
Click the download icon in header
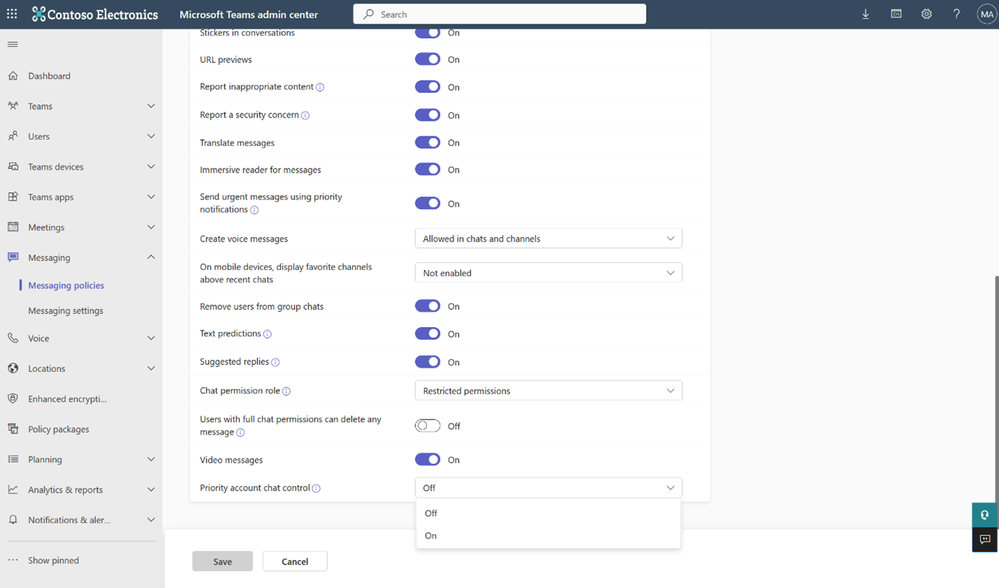(x=865, y=14)
